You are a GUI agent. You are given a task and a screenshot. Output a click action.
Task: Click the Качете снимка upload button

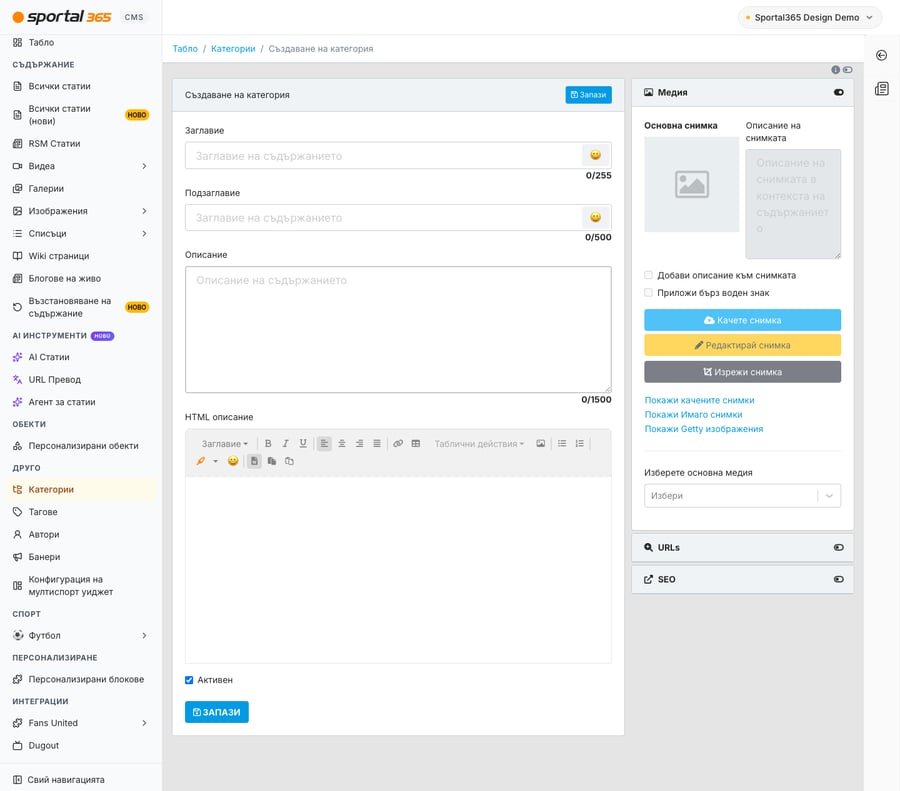click(742, 320)
